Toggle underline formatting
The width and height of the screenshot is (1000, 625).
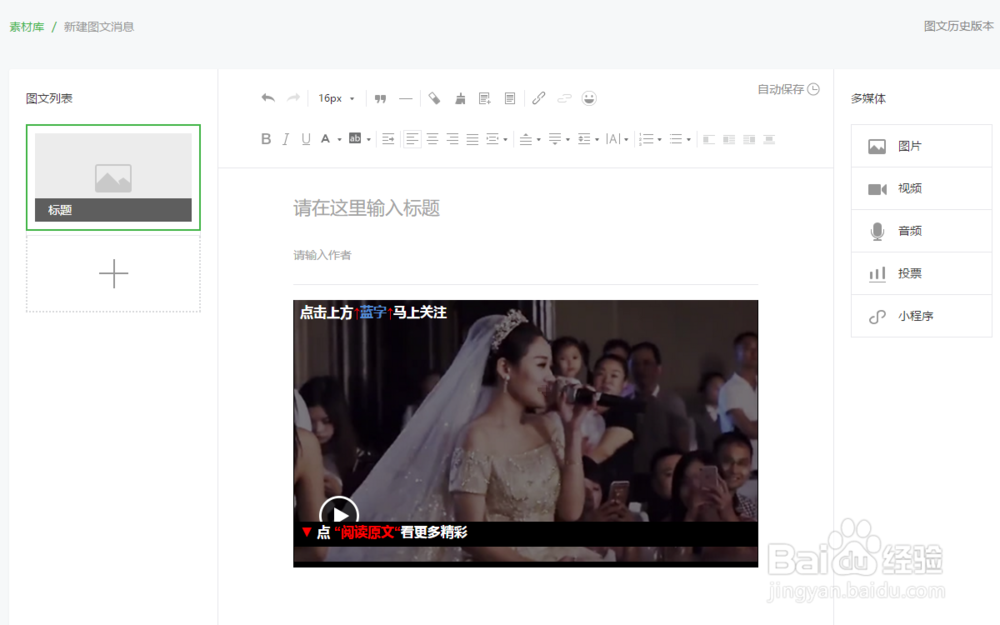pos(305,139)
